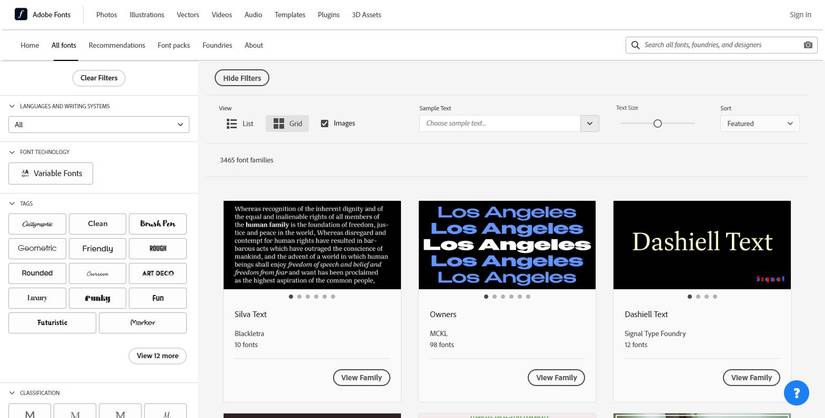The image size is (825, 418).
Task: Click the Signal Type Foundry link
Action: click(x=655, y=334)
